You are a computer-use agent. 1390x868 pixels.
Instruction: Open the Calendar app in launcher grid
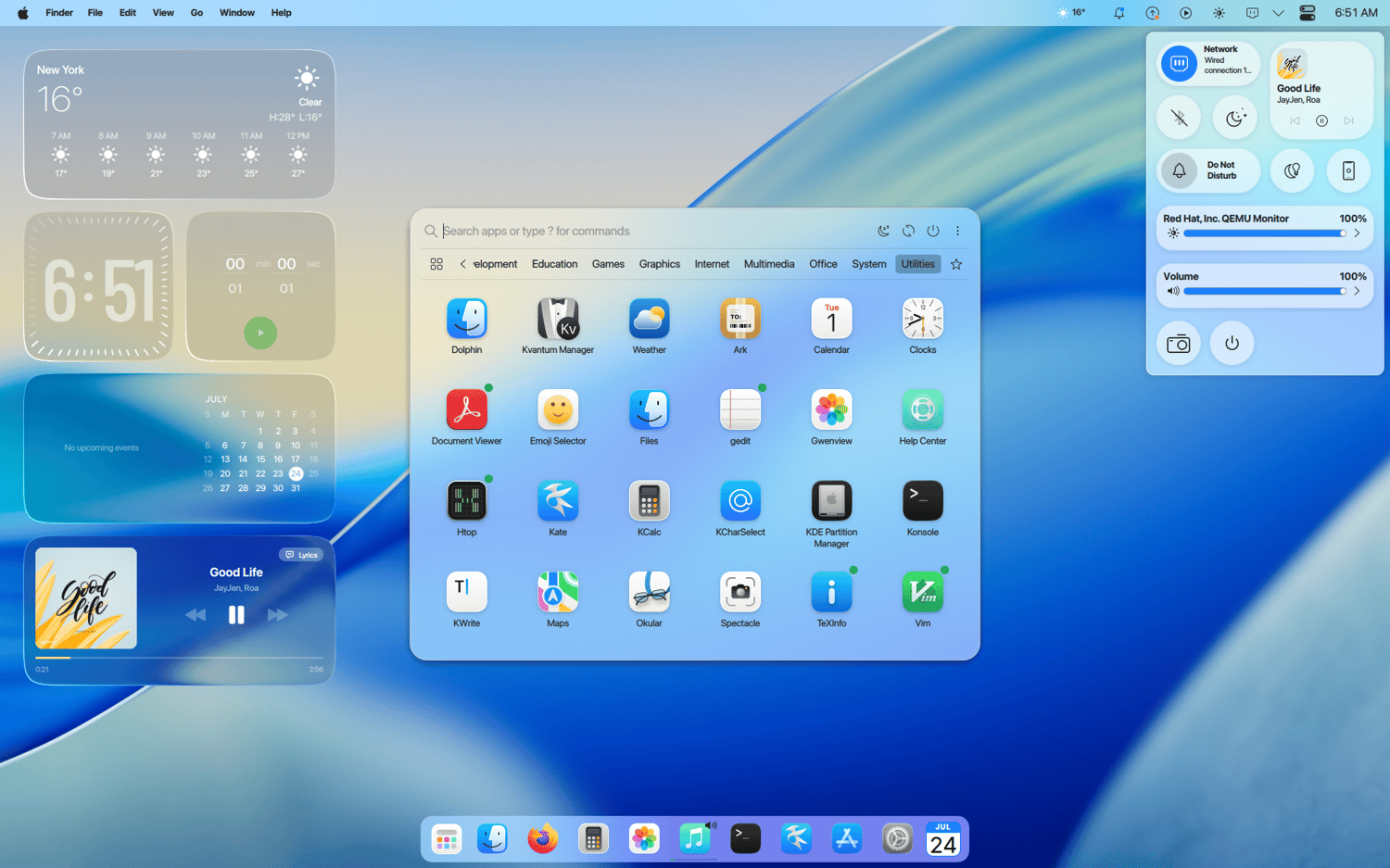(831, 320)
